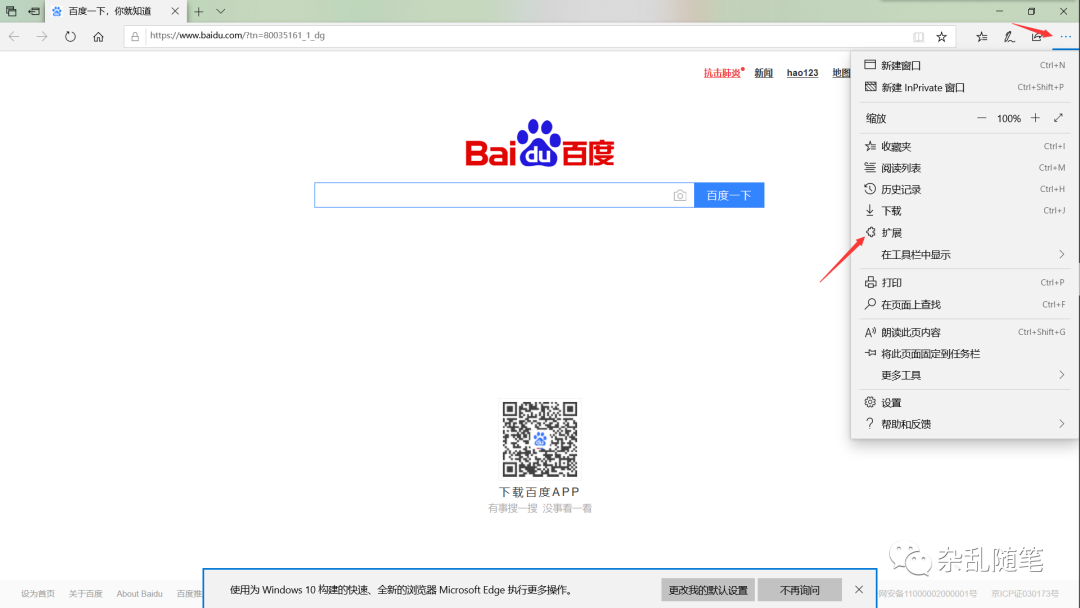Click the Share icon near the menu
This screenshot has height=608, width=1080.
tap(1037, 36)
